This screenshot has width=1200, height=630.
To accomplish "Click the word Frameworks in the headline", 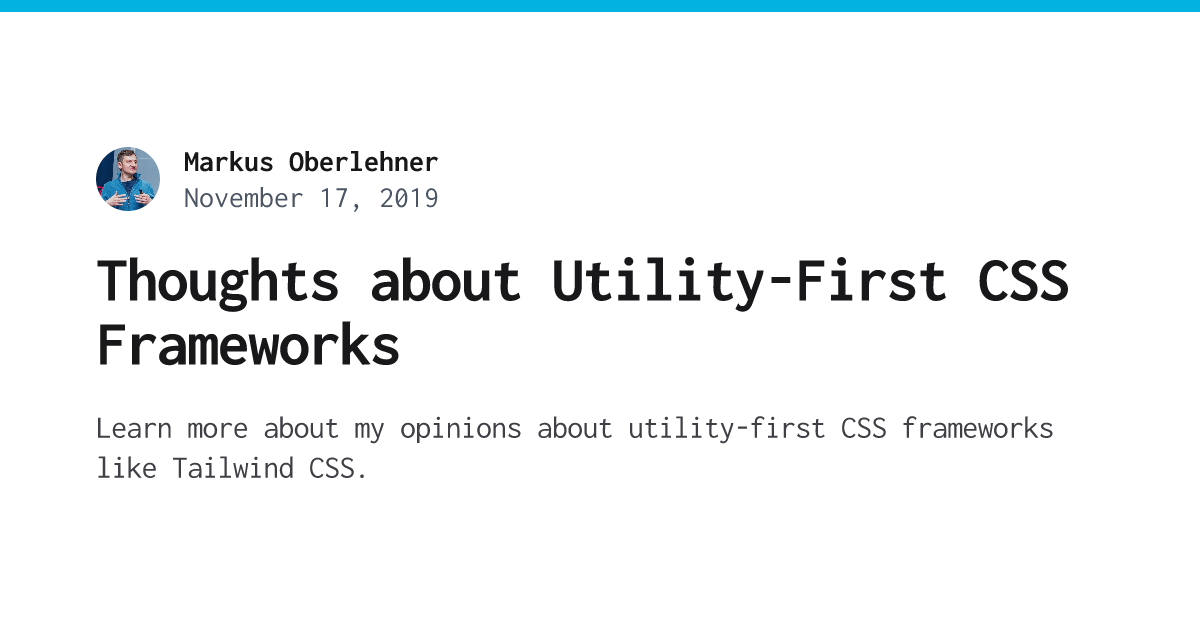I will tap(248, 345).
